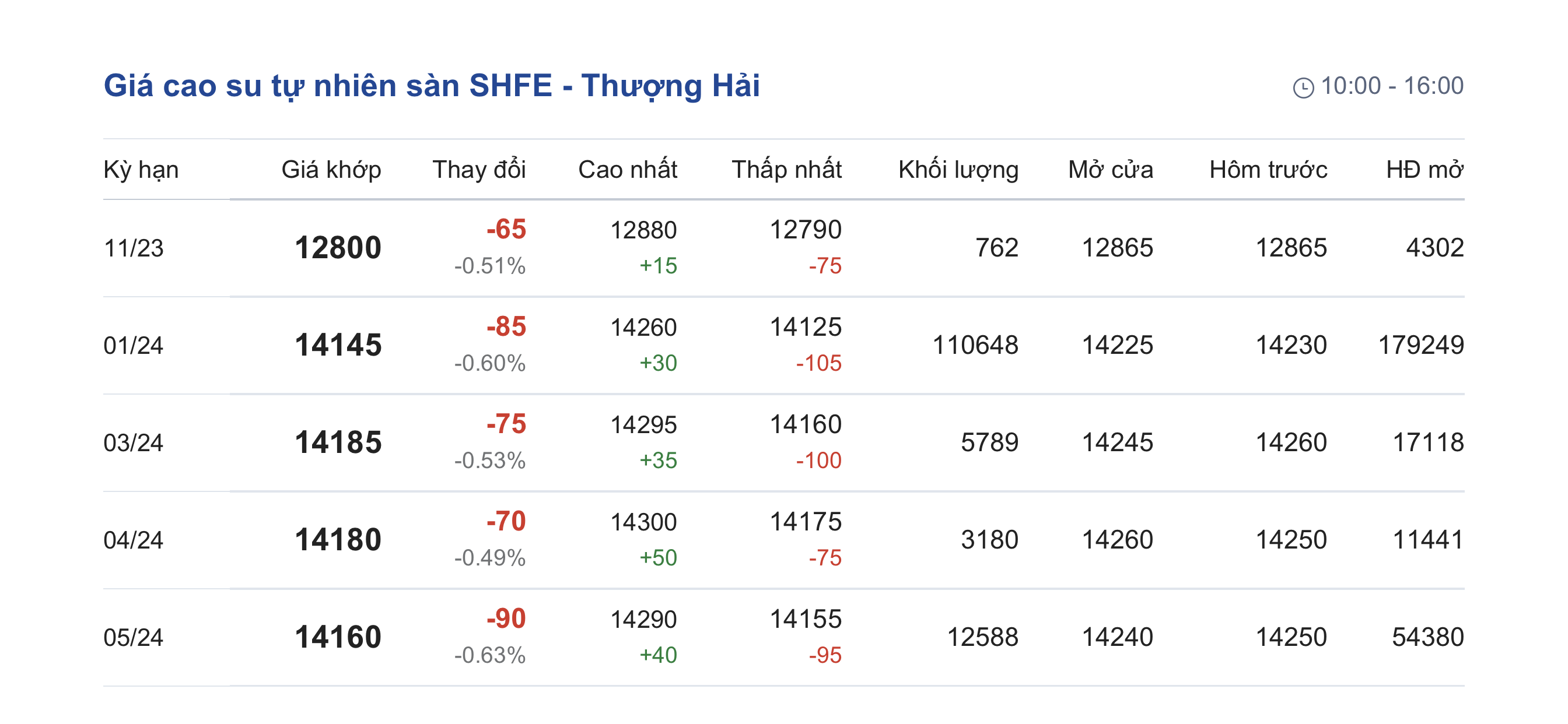The image size is (1568, 724).
Task: Click the 10:00 - 16:00 trading hours text
Action: 1391,86
